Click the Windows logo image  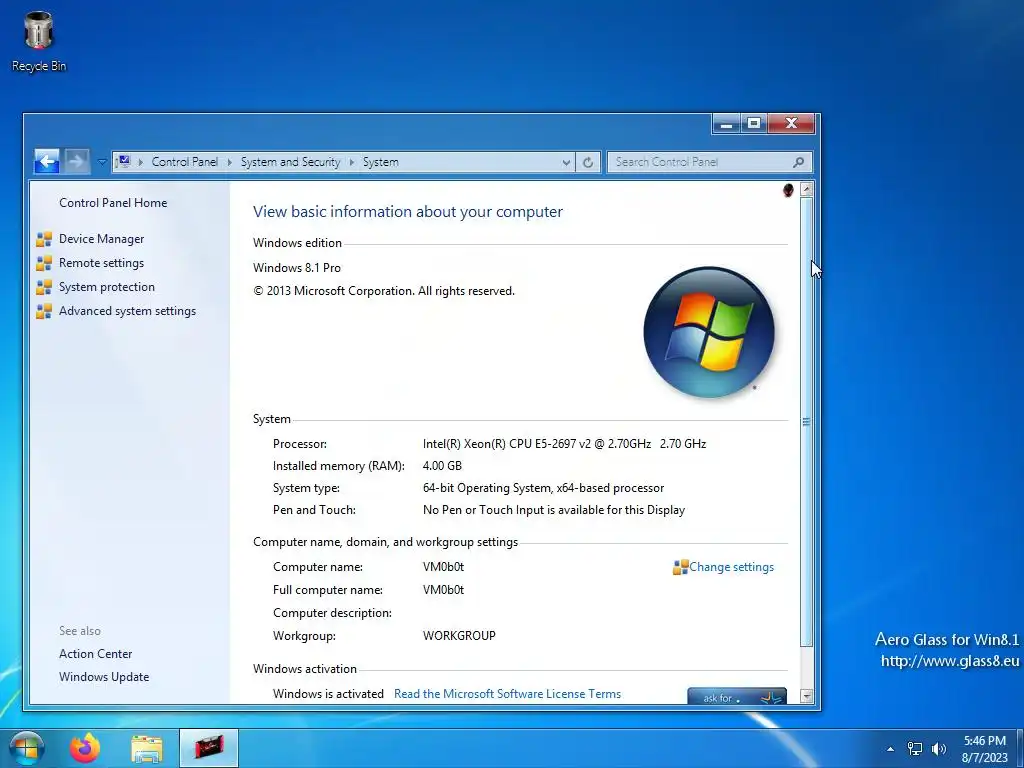click(x=709, y=332)
